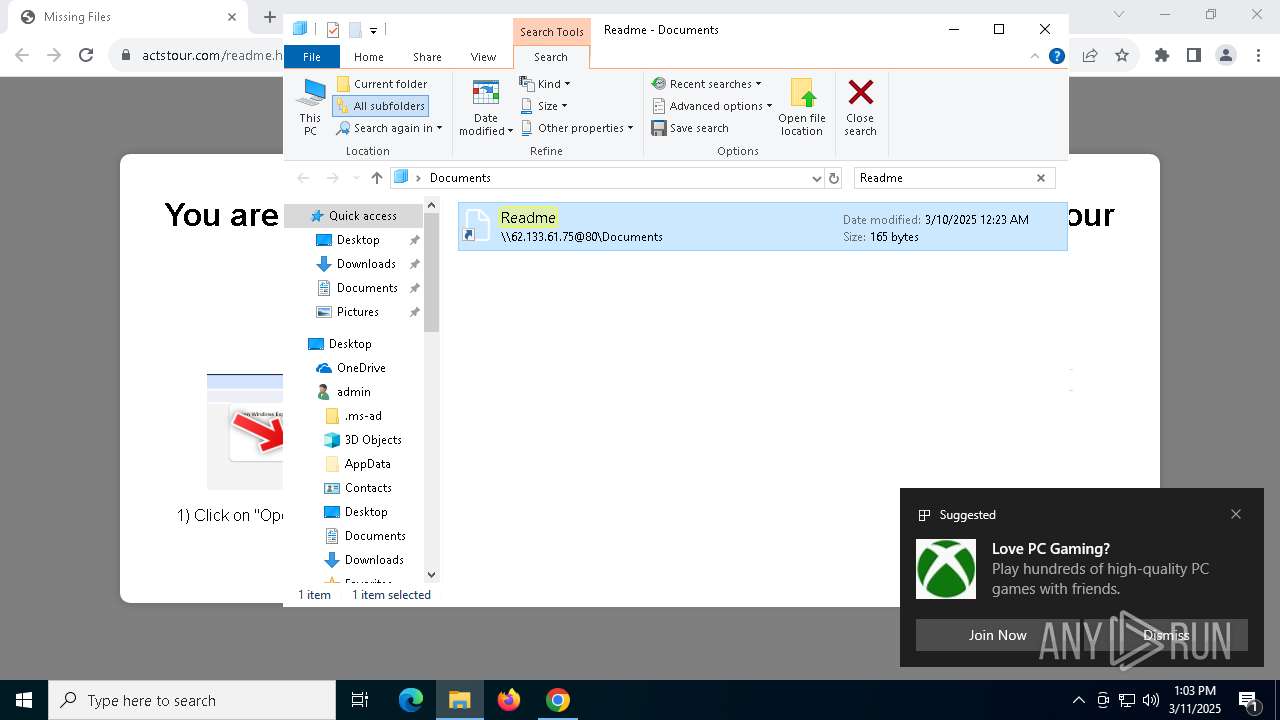This screenshot has width=1280, height=720.
Task: Click the Refresh button in the address bar
Action: click(834, 178)
